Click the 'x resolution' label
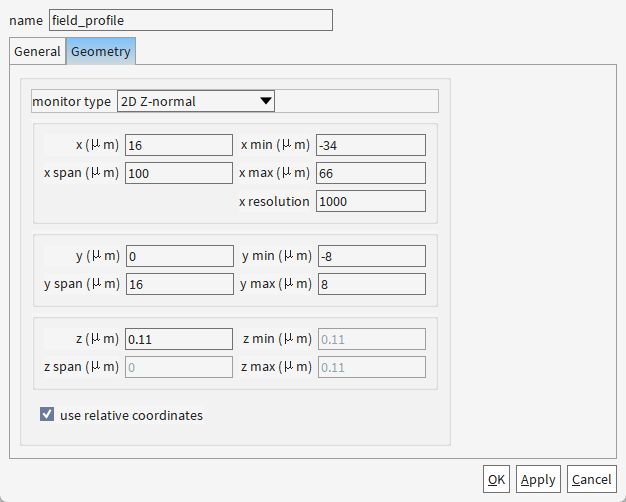Screen dimensions: 626x502 click(x=274, y=201)
